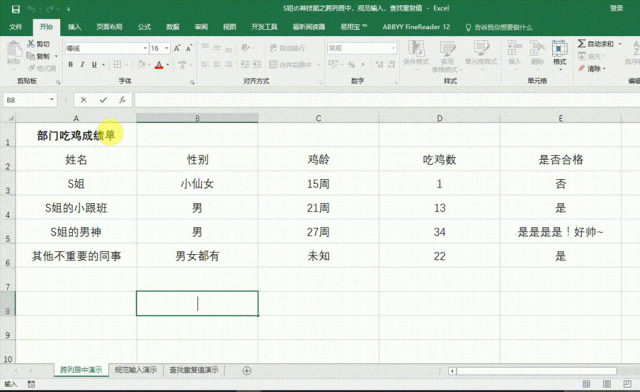Click the percent style % icon
Viewport: 640px width, 392px height.
tap(351, 65)
